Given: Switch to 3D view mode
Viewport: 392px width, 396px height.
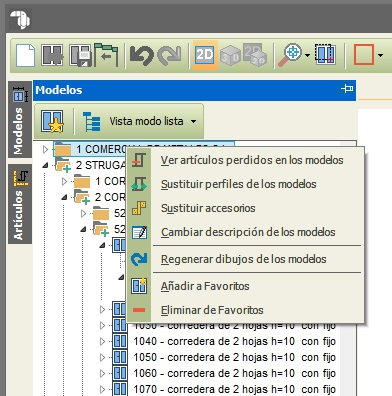Looking at the screenshot, I should click(230, 56).
